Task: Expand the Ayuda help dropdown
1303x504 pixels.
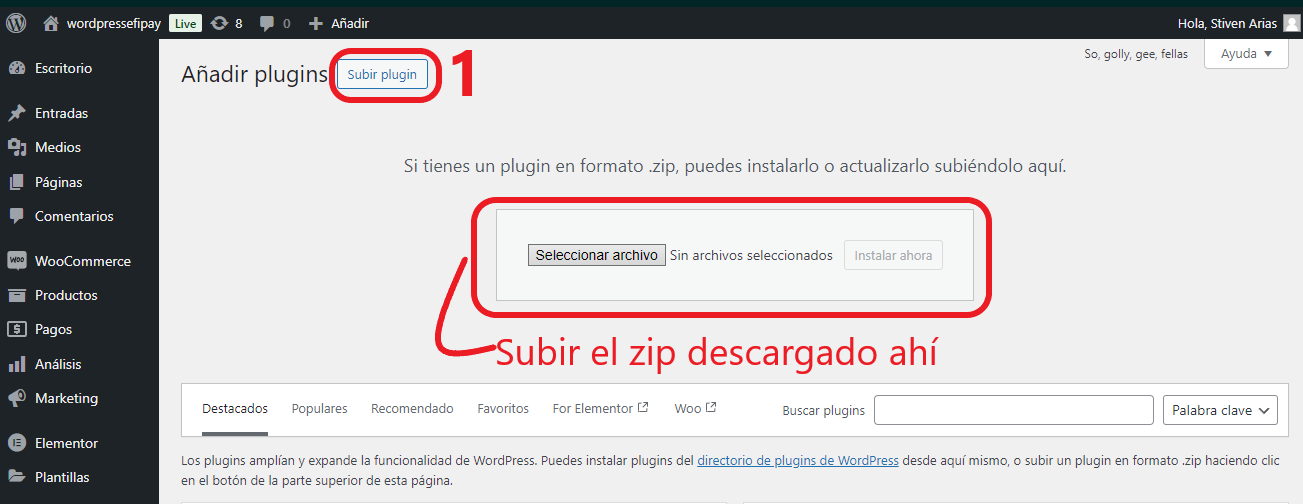Action: tap(1246, 54)
